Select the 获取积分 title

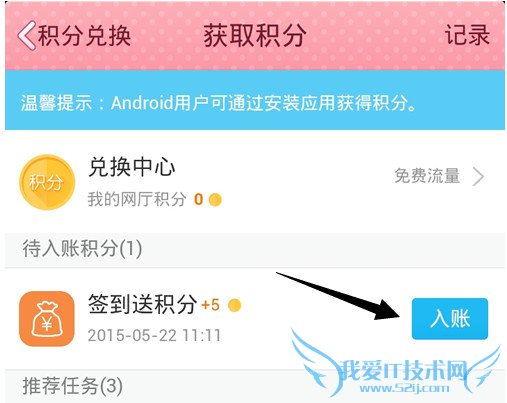pyautogui.click(x=255, y=35)
